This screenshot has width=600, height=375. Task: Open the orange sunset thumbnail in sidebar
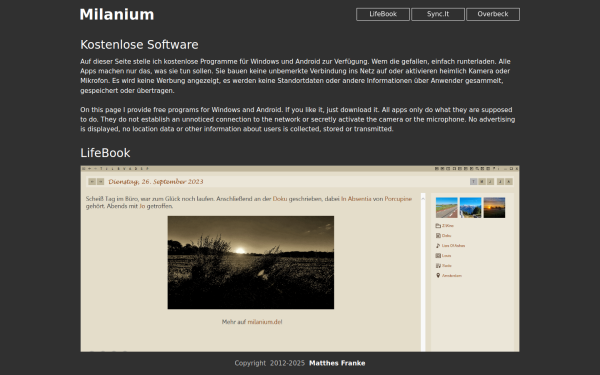point(494,207)
